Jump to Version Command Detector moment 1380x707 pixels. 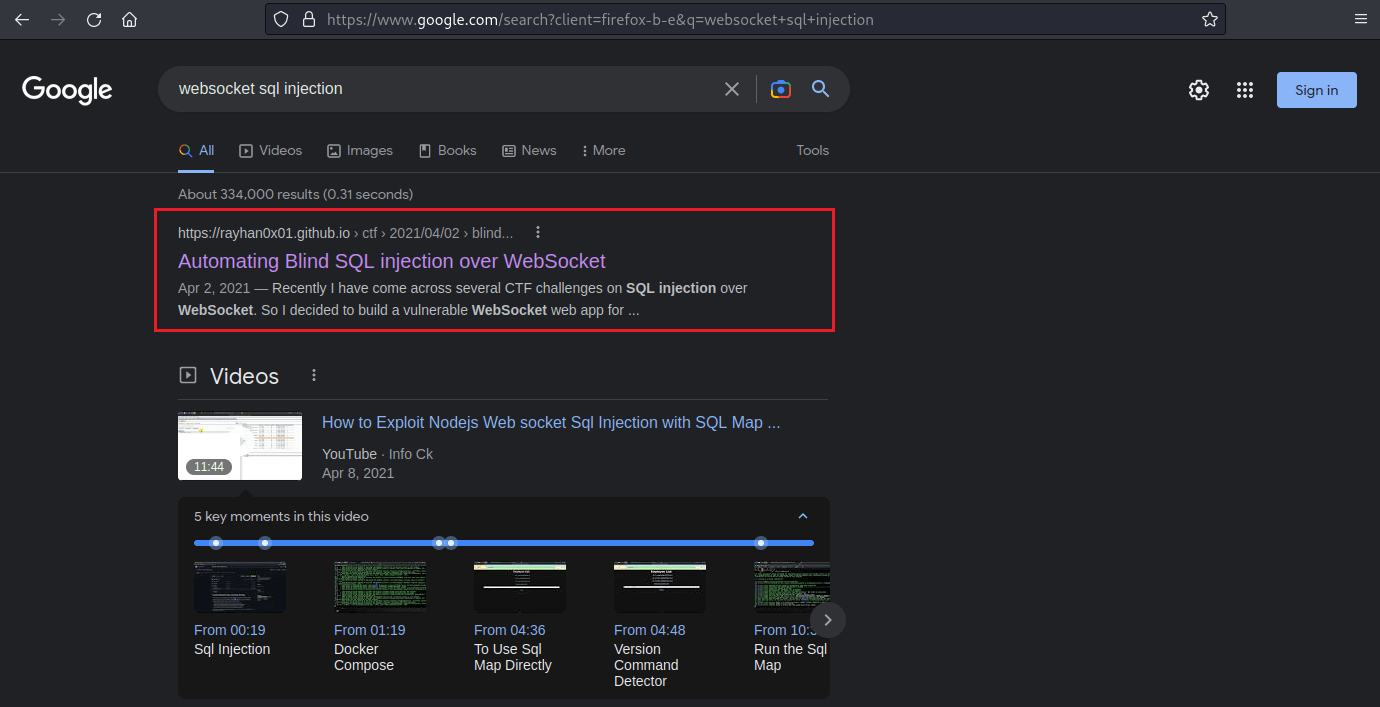pyautogui.click(x=646, y=665)
